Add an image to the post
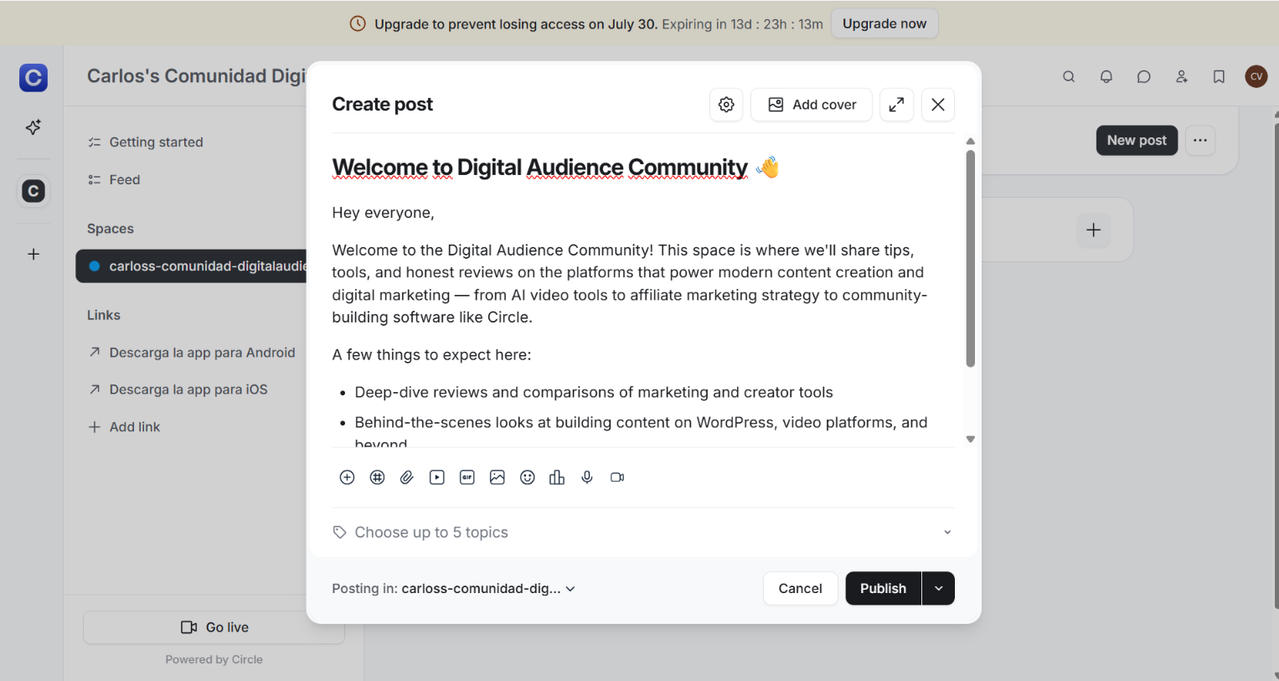The height and width of the screenshot is (681, 1279). 497,478
